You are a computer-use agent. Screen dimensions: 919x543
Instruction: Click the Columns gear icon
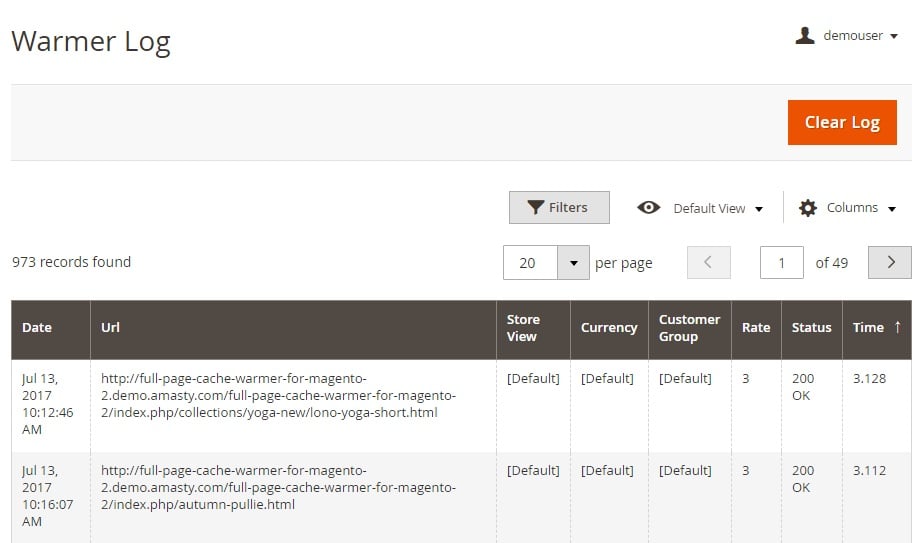[x=808, y=208]
